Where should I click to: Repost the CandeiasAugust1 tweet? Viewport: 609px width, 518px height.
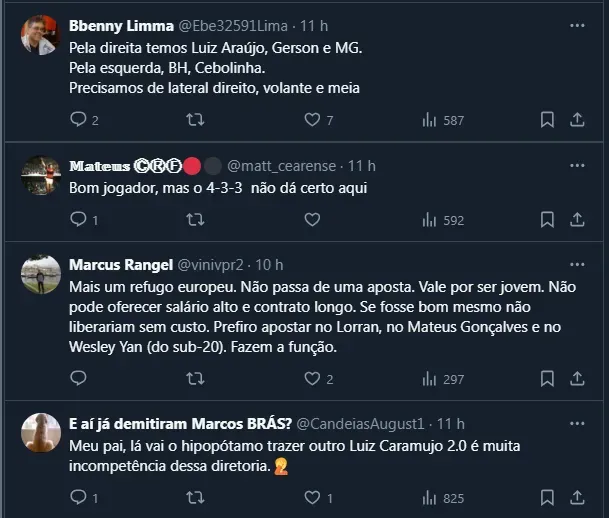196,497
